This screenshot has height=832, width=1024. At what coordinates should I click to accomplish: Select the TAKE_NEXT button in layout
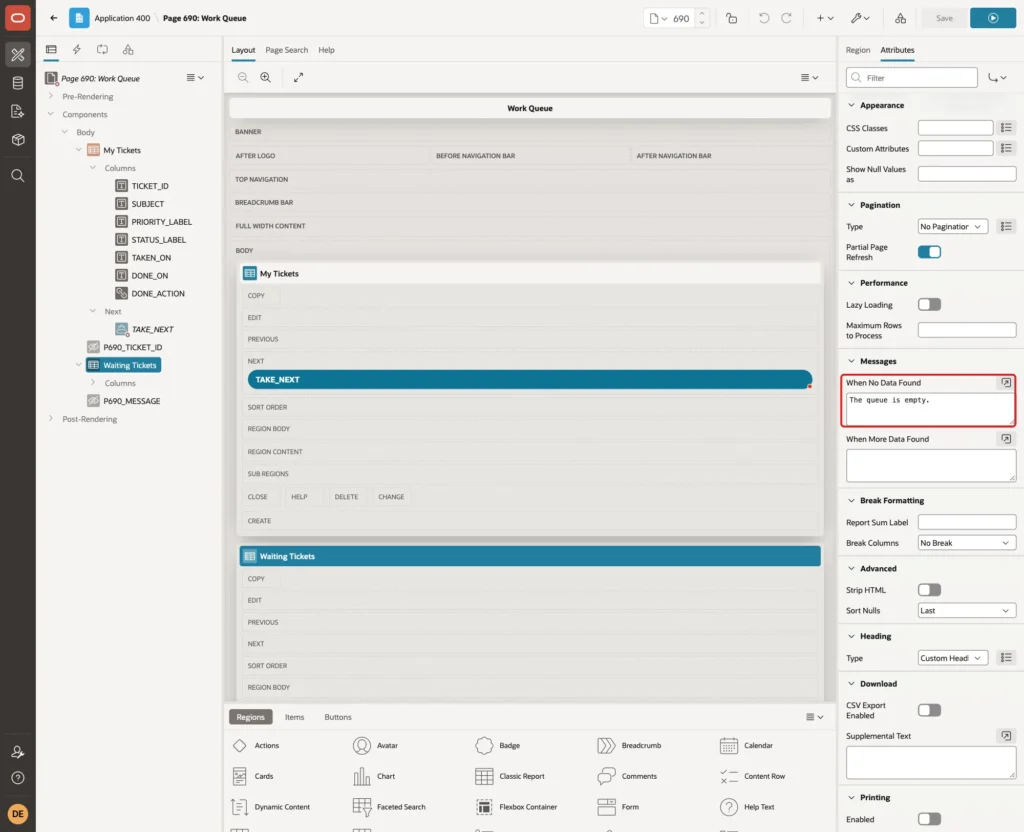[x=530, y=379]
